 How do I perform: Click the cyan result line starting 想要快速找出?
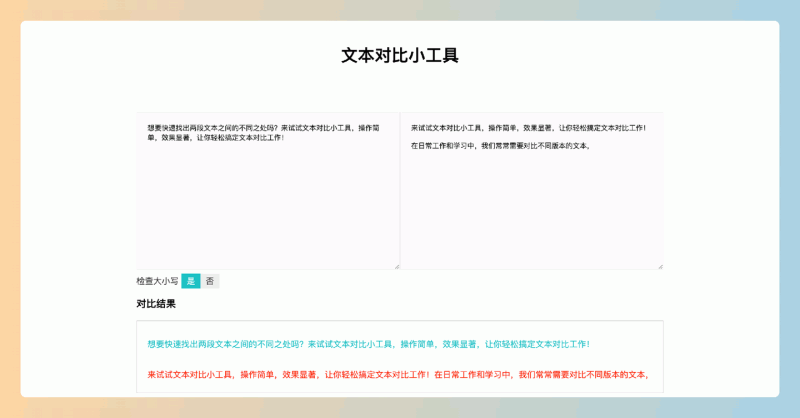pos(368,344)
